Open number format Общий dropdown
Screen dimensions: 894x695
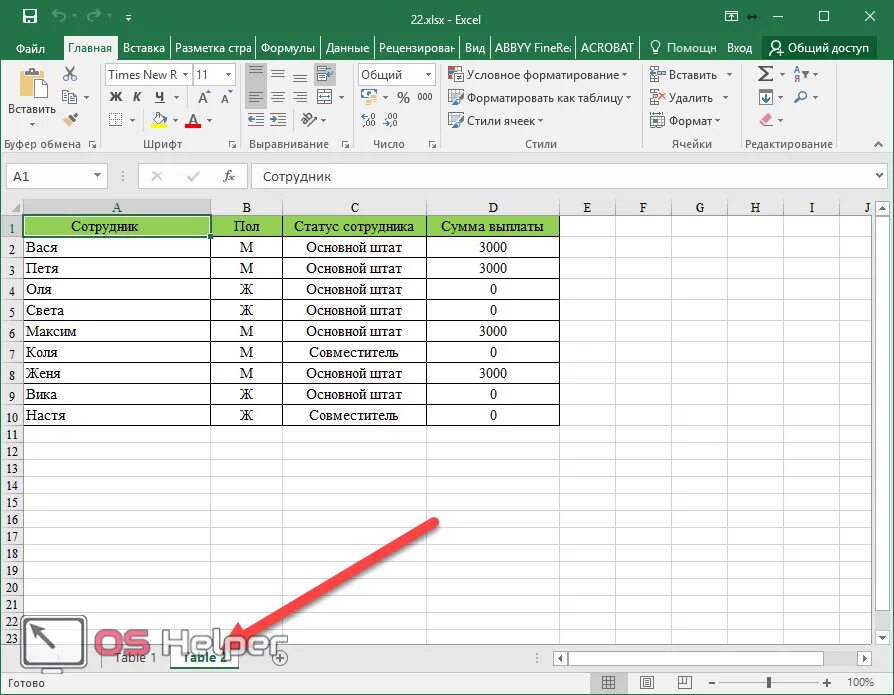click(x=428, y=75)
